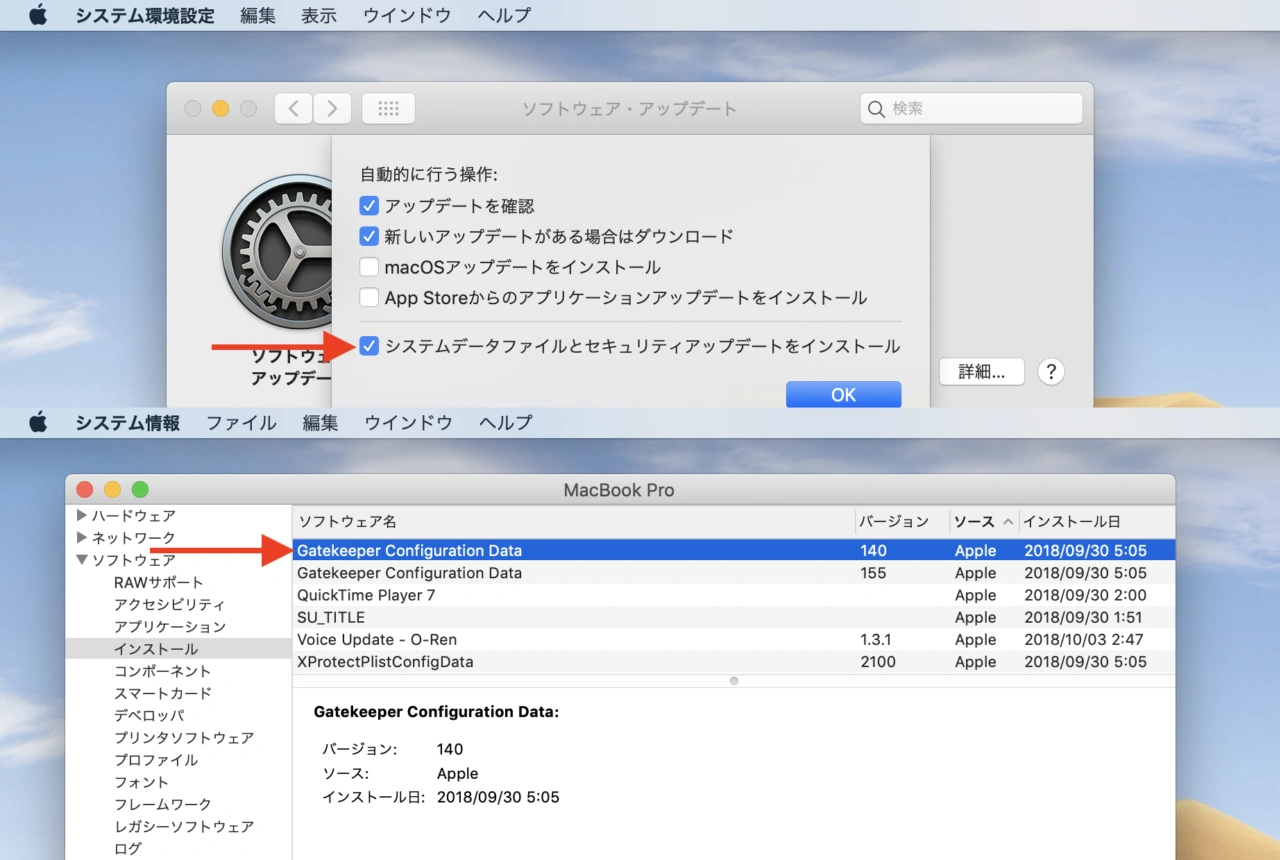1280x860 pixels.
Task: Click the search magnifier icon
Action: (x=877, y=109)
